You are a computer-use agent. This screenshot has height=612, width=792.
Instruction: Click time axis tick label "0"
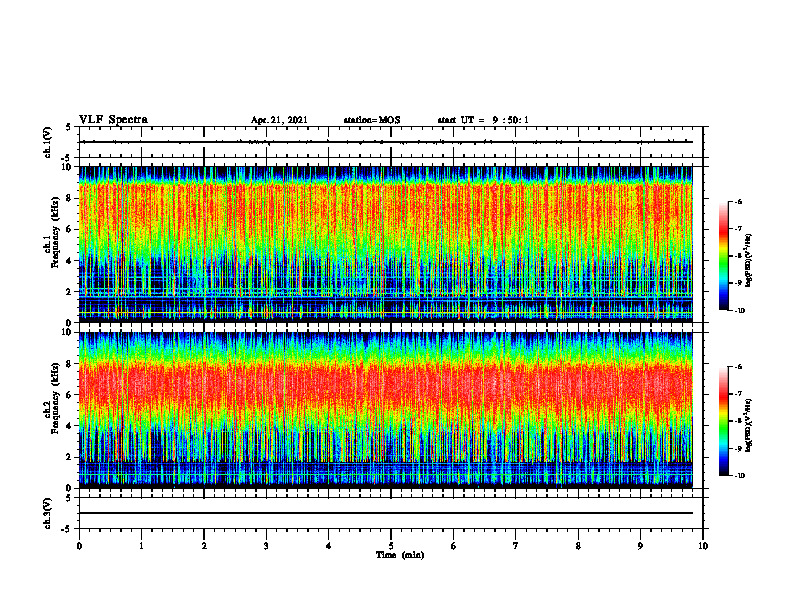pyautogui.click(x=79, y=546)
